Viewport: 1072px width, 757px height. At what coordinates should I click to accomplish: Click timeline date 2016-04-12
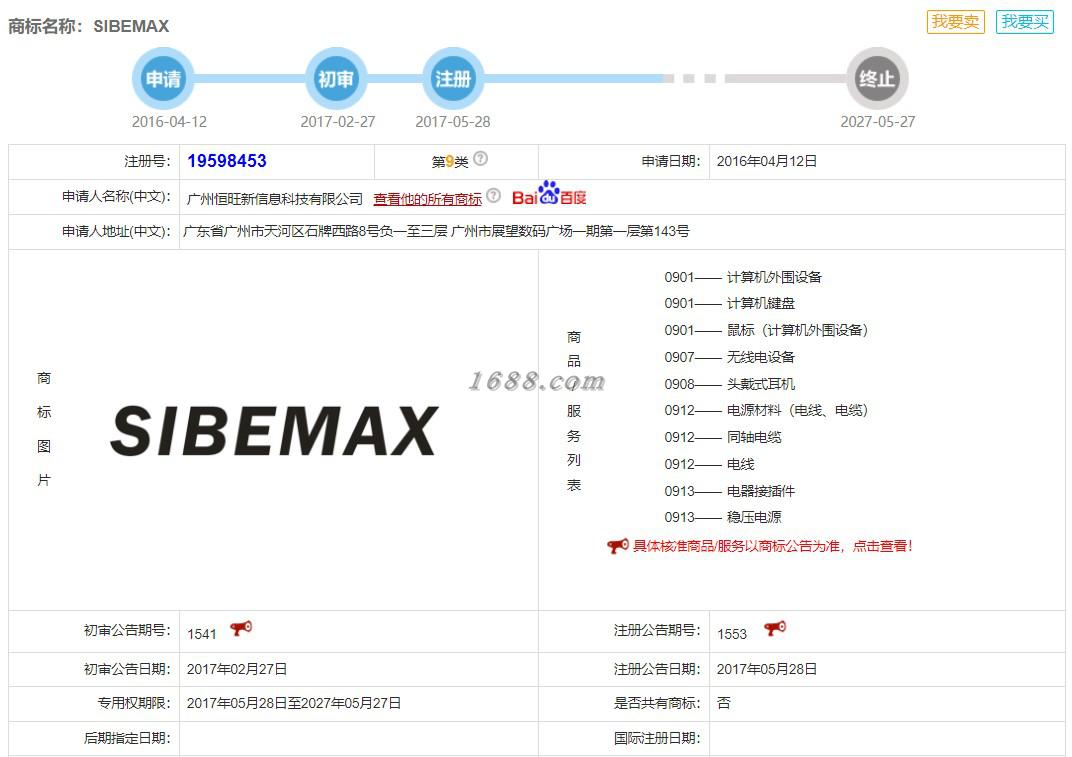169,122
